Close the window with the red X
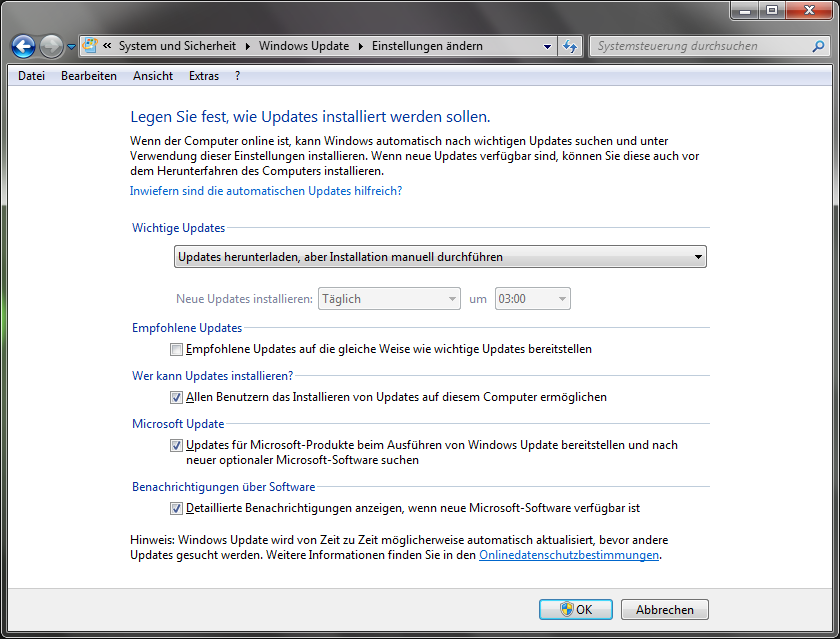Screen dimensions: 840x639 pyautogui.click(x=809, y=11)
